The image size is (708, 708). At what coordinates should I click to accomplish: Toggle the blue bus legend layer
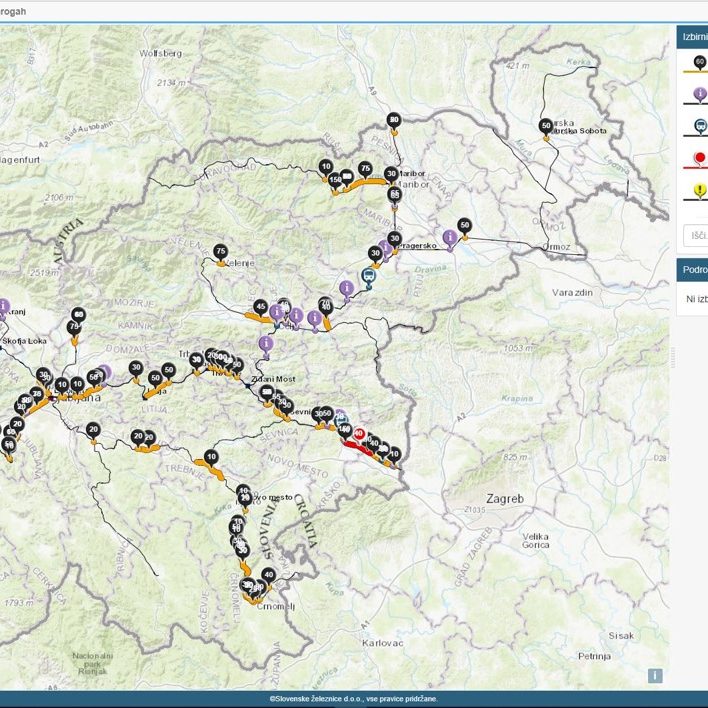(698, 127)
